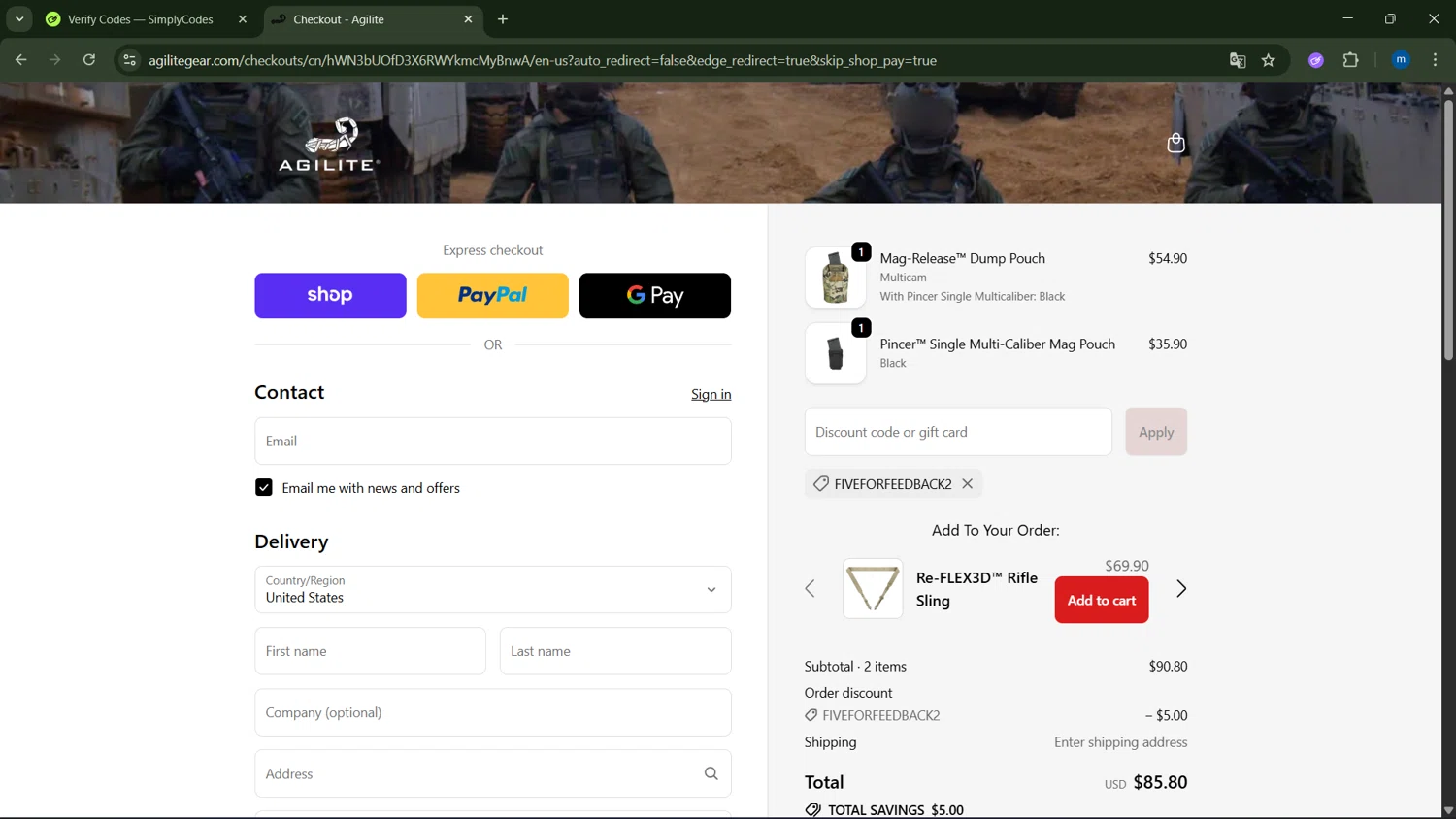Click the translate page icon
The height and width of the screenshot is (819, 1456).
point(1238,60)
